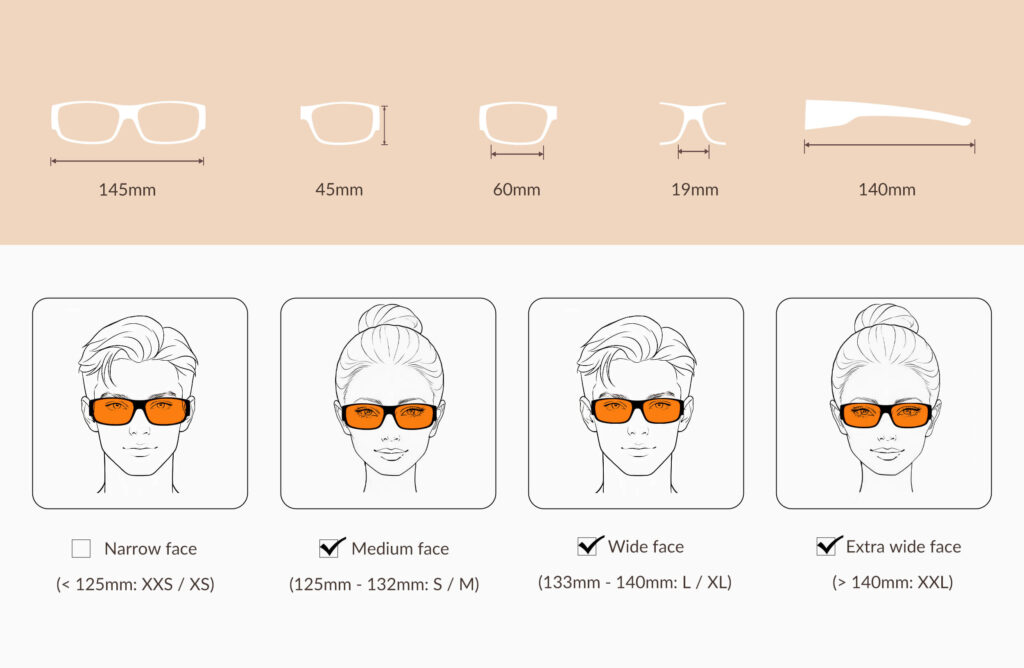
Task: Click the "(133mm - 140mm: L / XL)" size text
Action: [635, 582]
